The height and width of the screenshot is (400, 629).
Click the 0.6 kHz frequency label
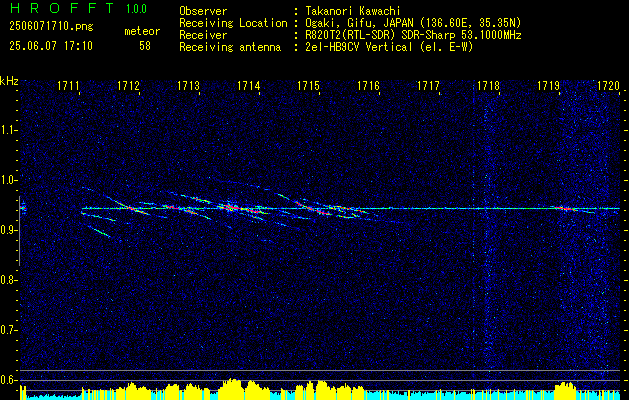point(9,380)
